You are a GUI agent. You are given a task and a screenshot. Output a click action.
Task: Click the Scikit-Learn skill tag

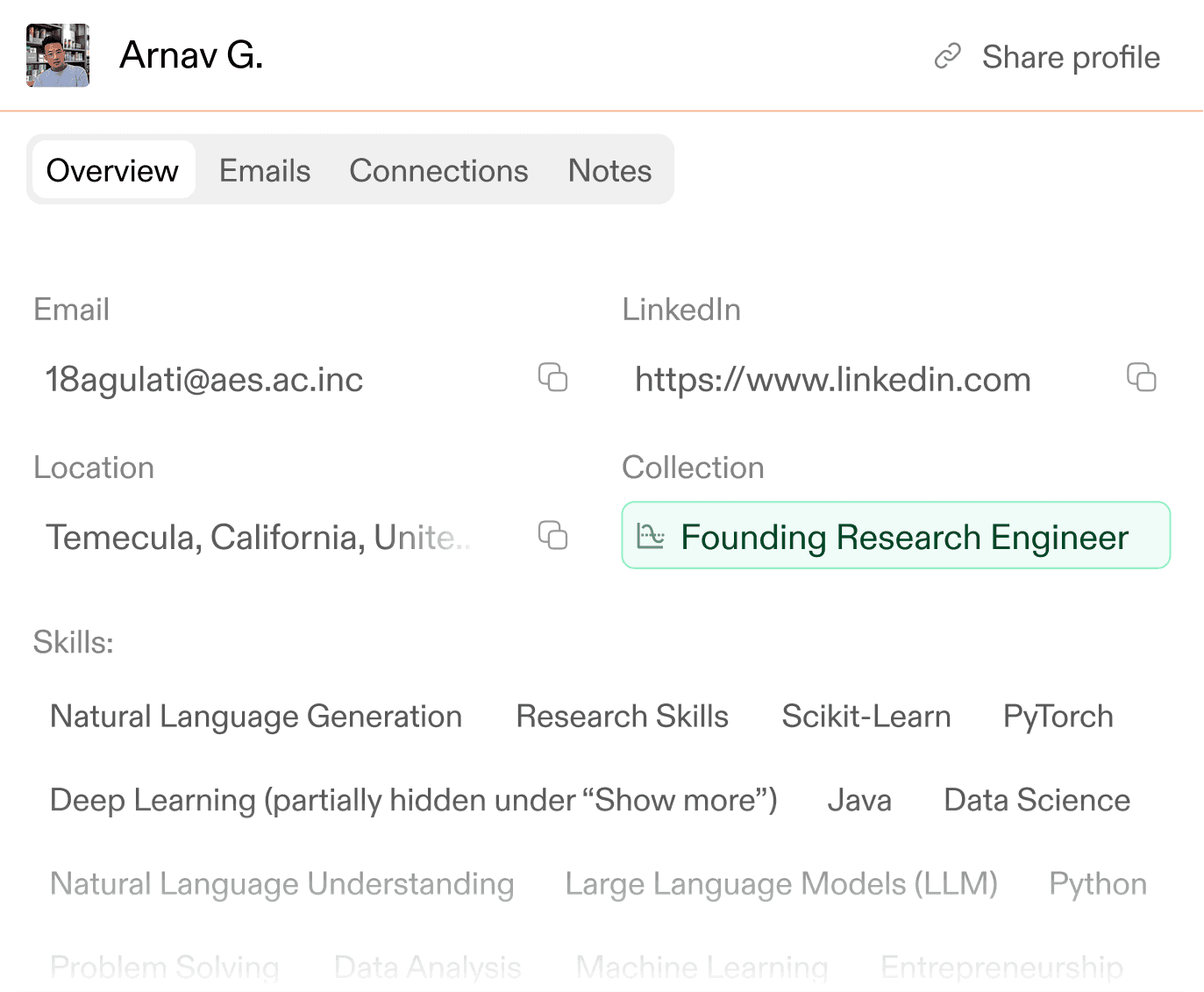click(x=866, y=717)
